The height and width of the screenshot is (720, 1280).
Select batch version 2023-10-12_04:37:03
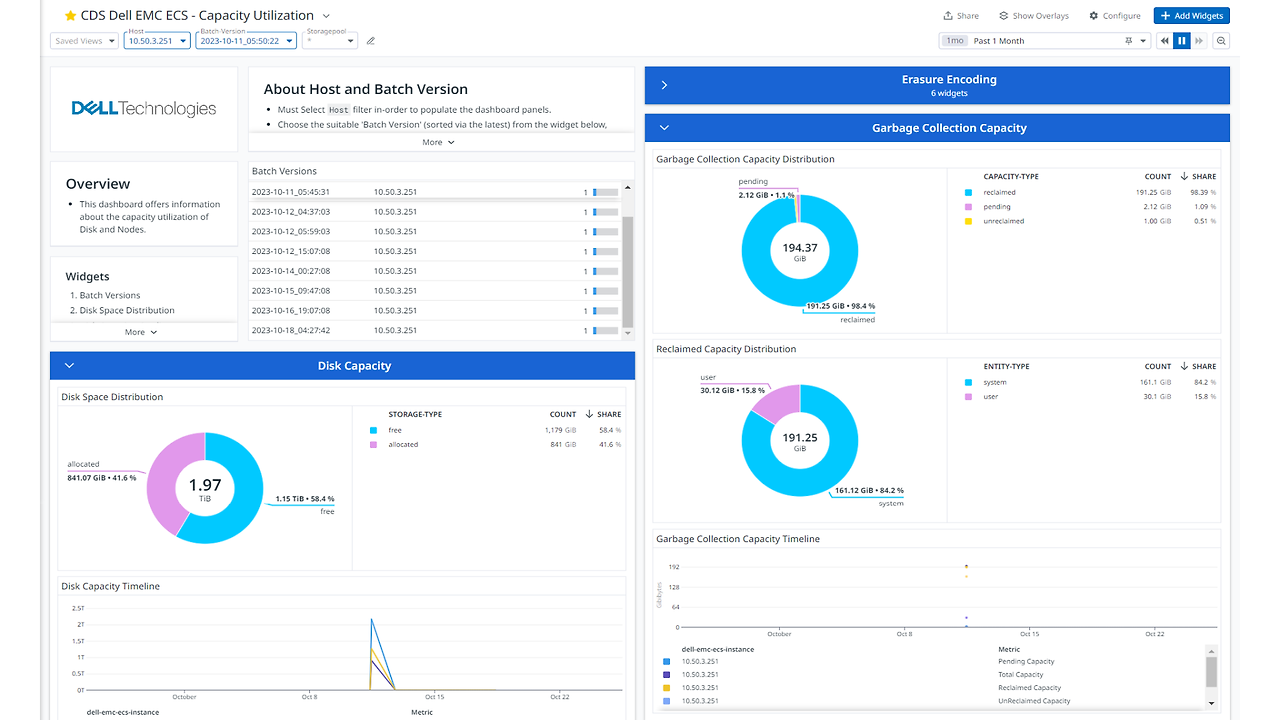[435, 212]
